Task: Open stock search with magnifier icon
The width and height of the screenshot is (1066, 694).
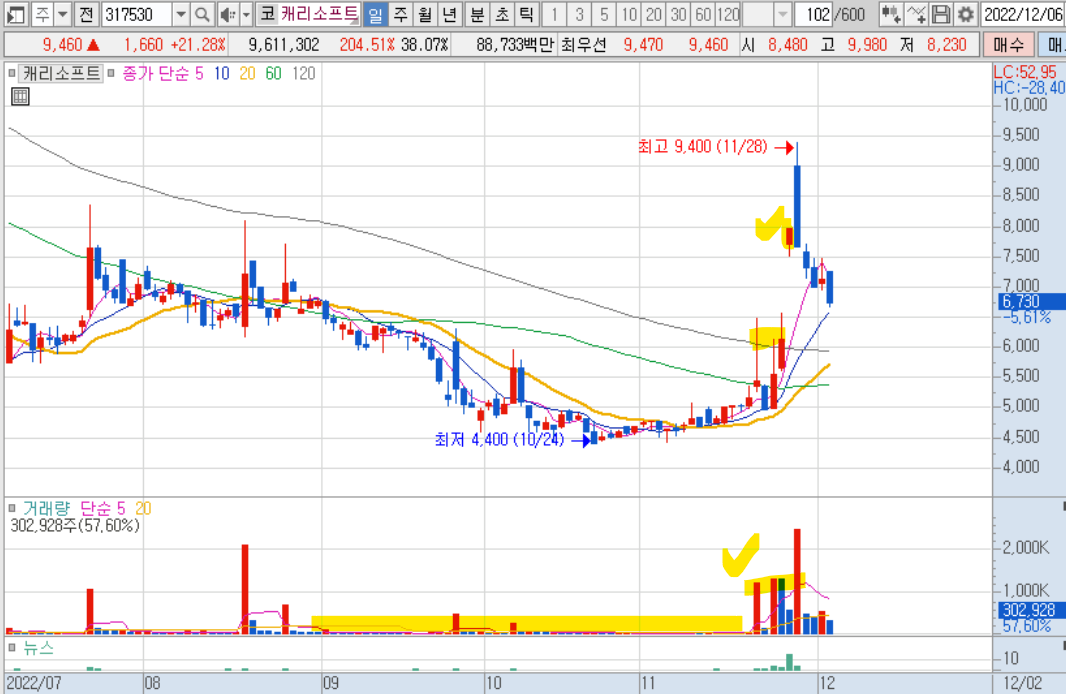Action: coord(202,14)
